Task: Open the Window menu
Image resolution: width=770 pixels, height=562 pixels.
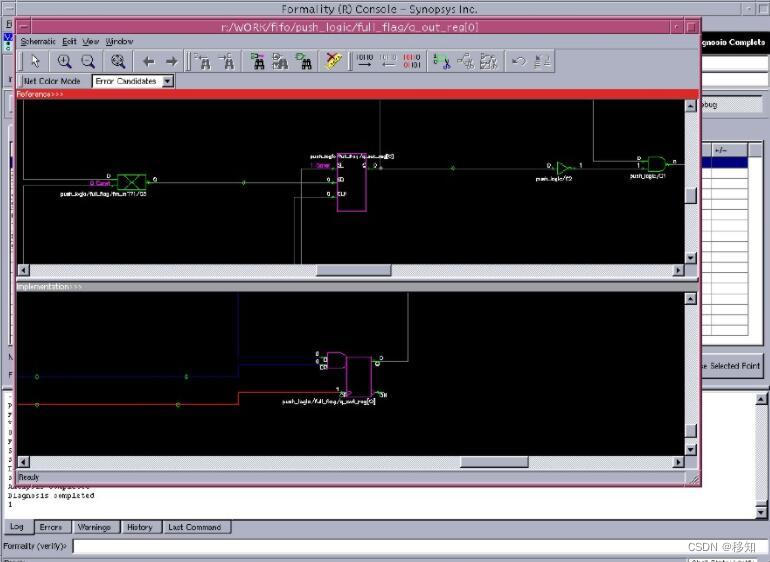Action: point(119,42)
